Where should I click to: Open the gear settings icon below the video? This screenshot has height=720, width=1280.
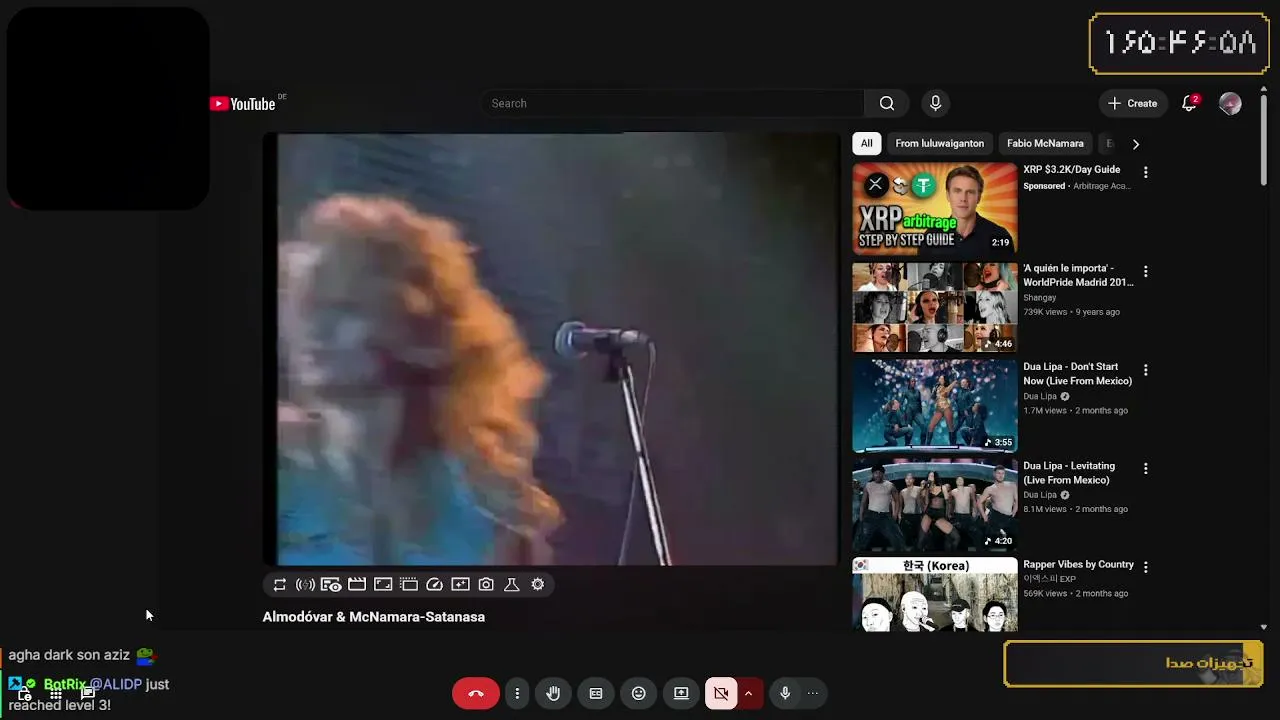point(538,584)
